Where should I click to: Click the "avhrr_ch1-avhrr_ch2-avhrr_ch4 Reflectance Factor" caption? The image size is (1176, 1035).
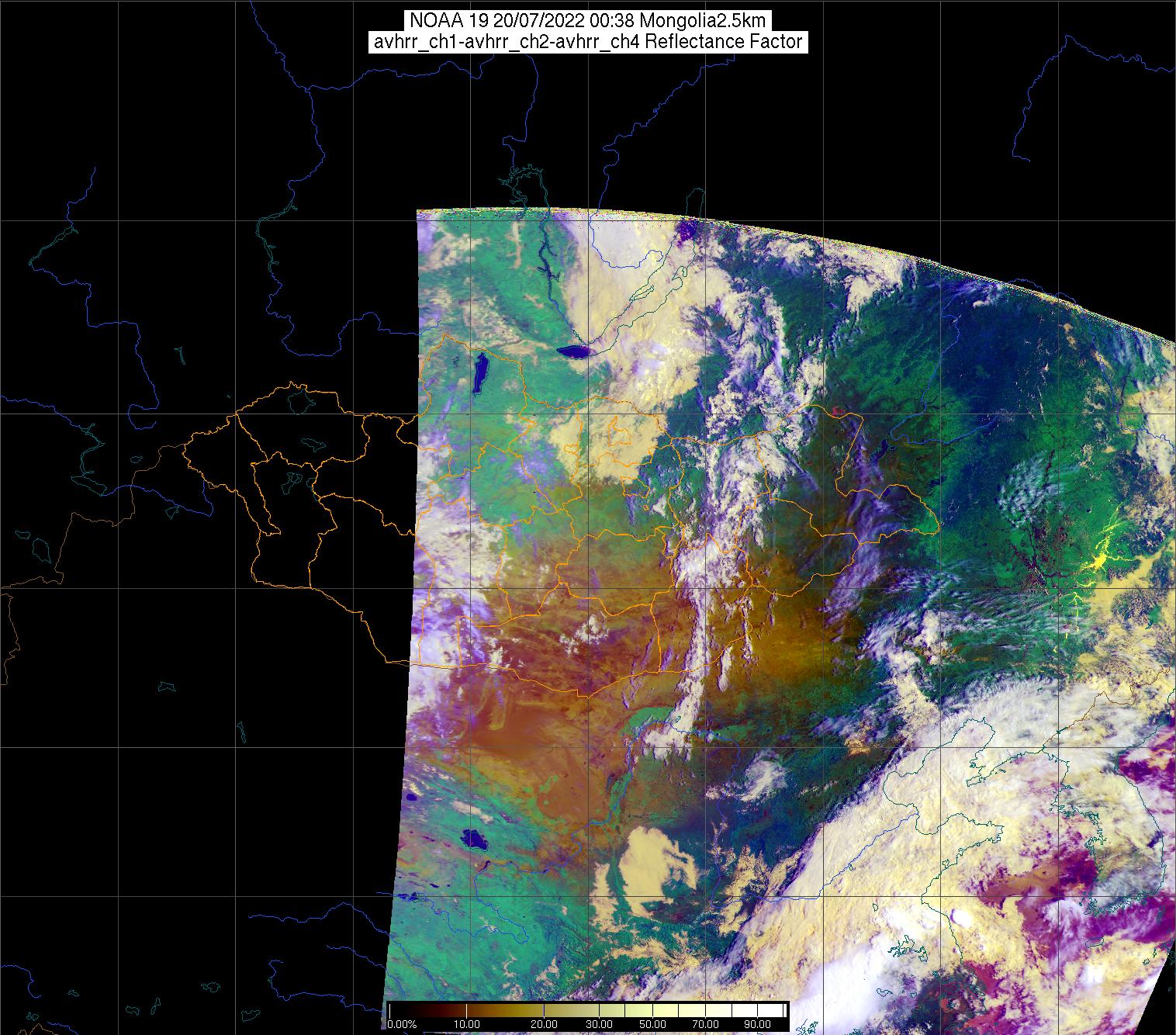(588, 42)
